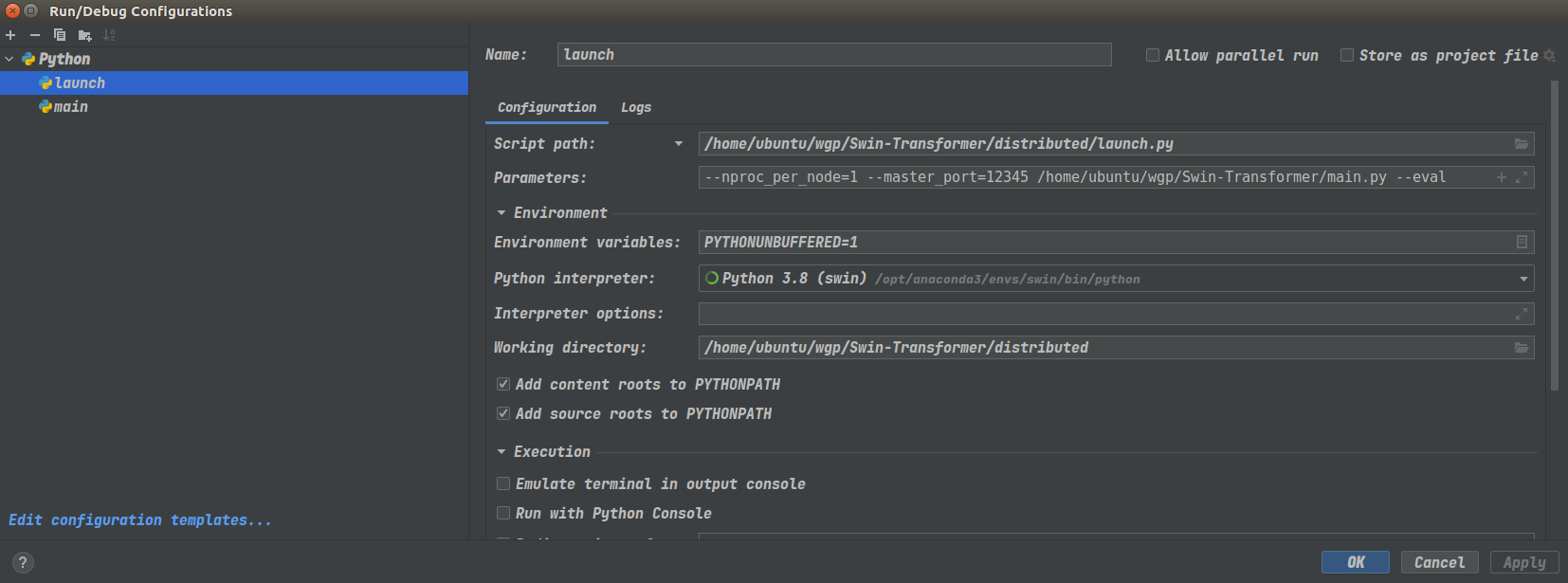Collapse the Environment section
Image resolution: width=1568 pixels, height=583 pixels.
click(x=501, y=213)
